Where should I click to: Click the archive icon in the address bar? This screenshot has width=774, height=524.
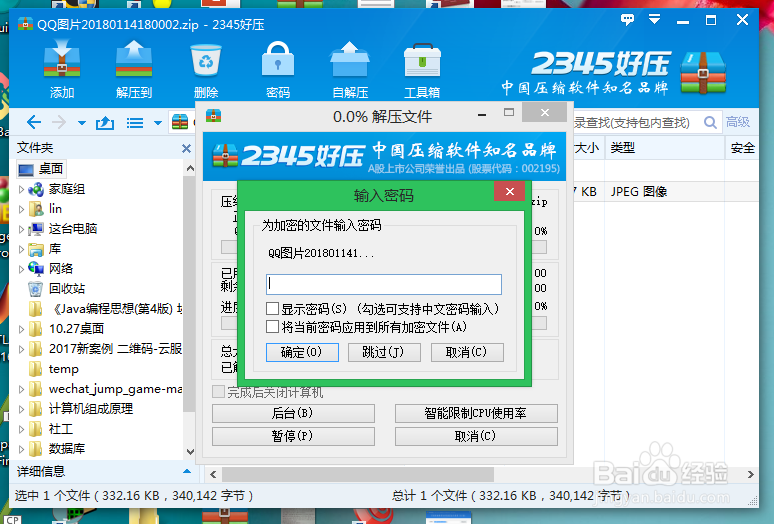(180, 122)
